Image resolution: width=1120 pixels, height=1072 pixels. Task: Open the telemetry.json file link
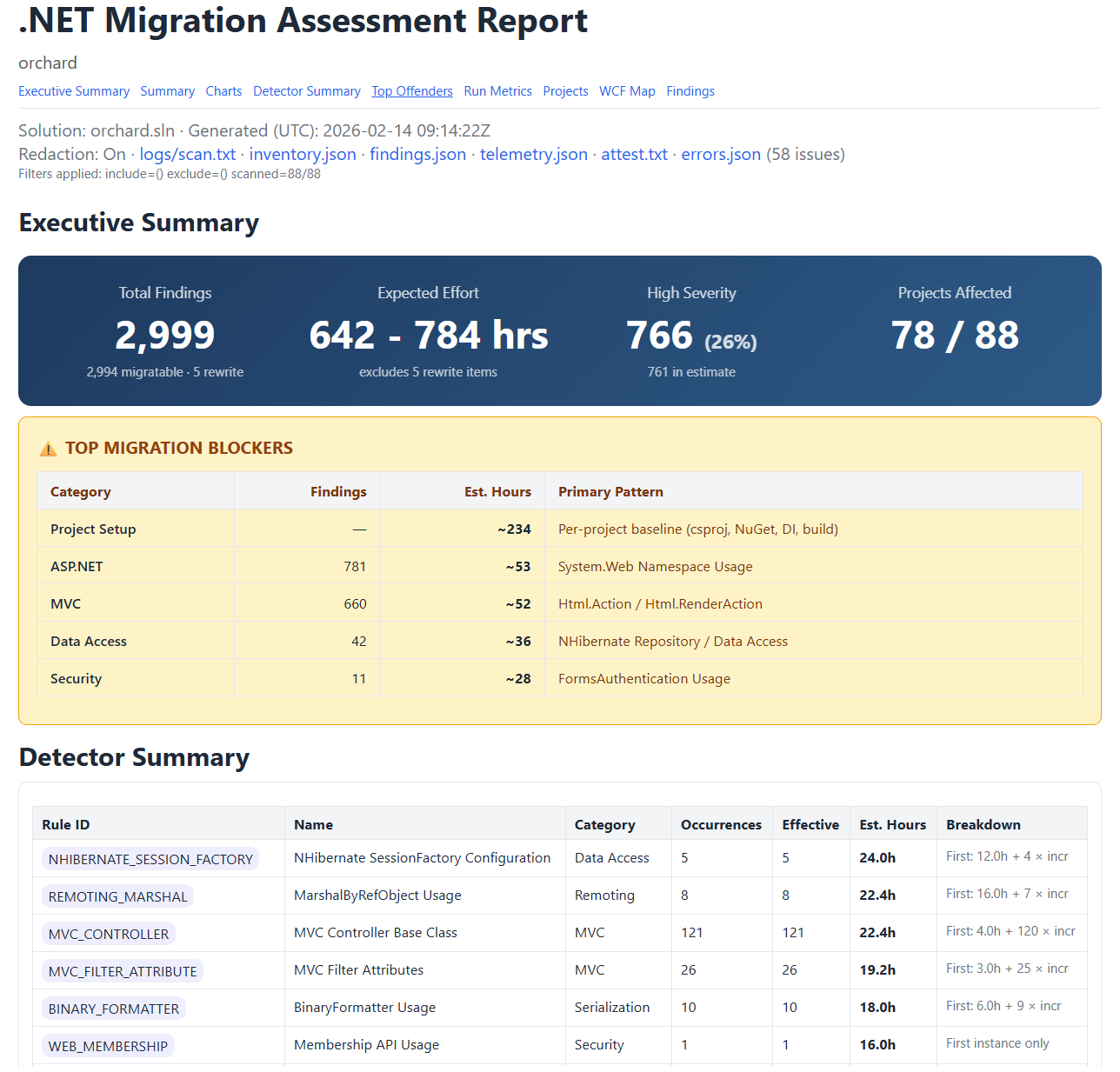533,154
